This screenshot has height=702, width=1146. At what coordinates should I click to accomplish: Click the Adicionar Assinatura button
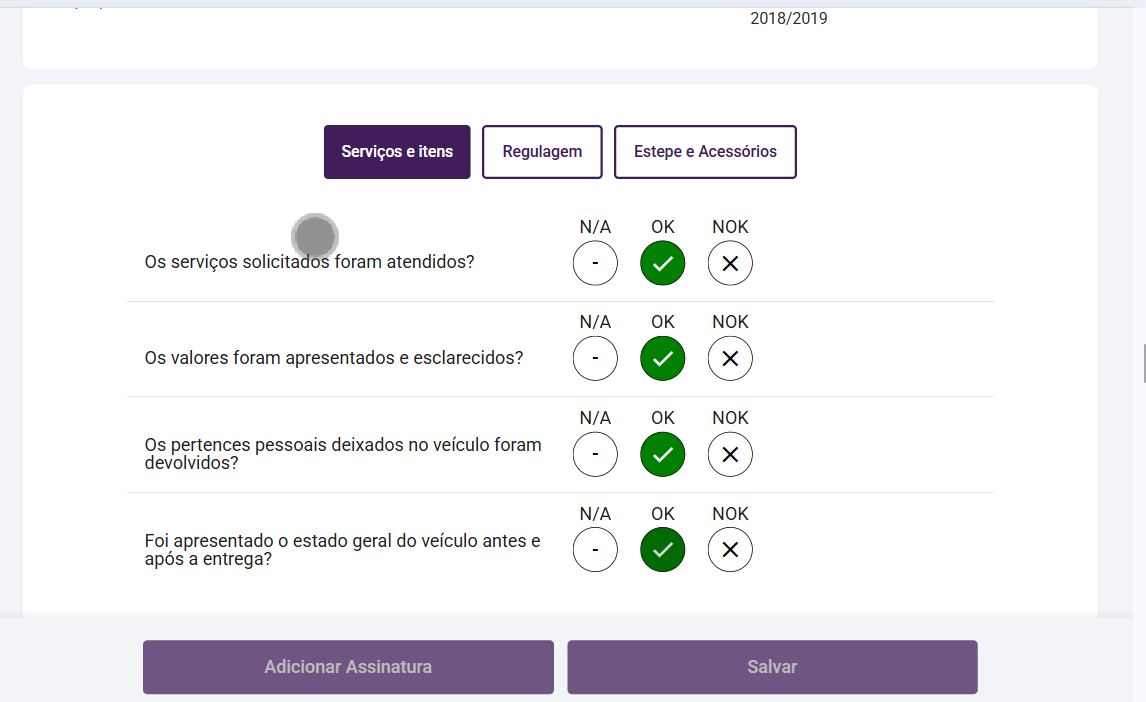[x=348, y=667]
